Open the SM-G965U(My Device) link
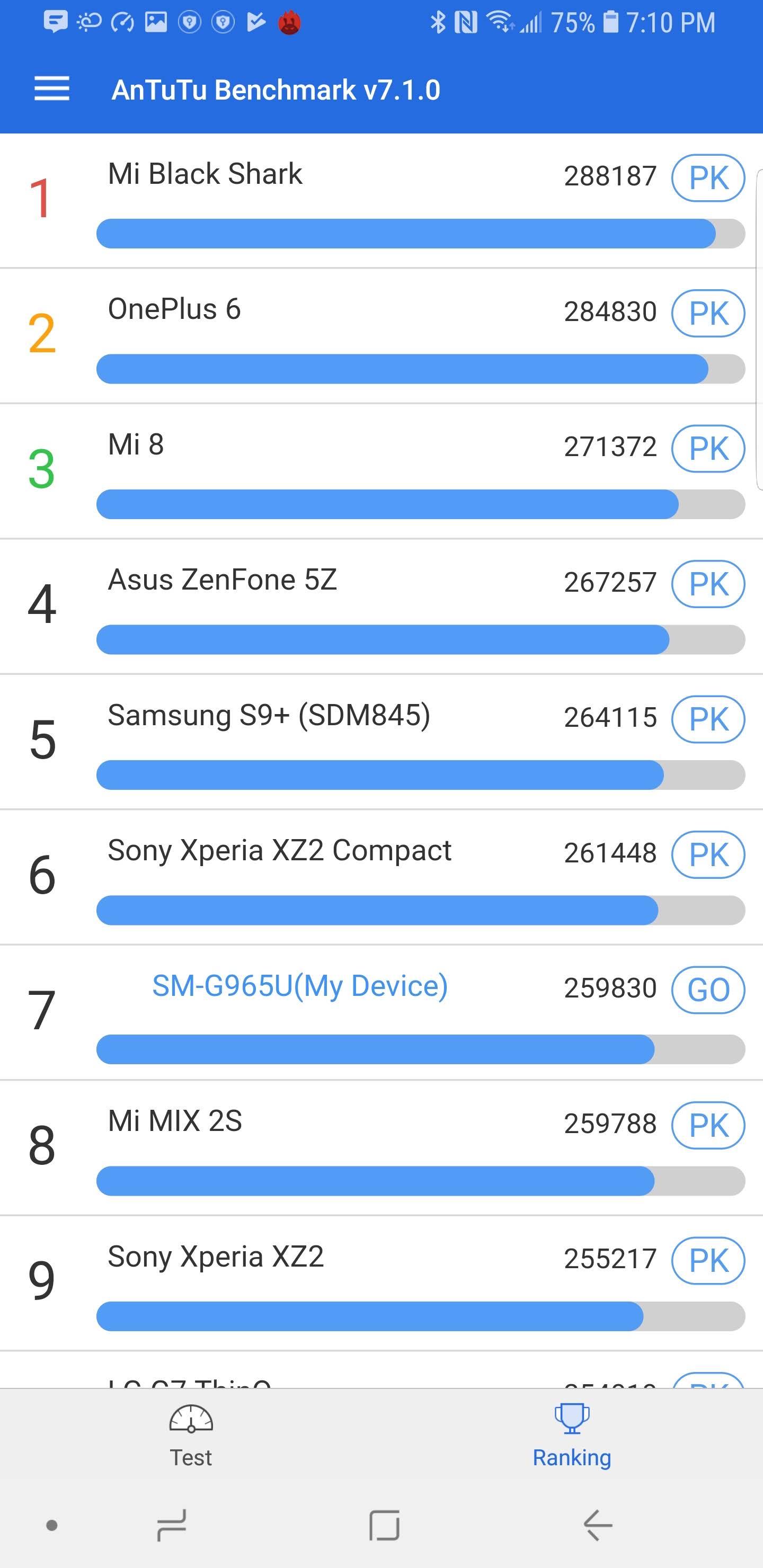The image size is (763, 1568). (x=299, y=986)
